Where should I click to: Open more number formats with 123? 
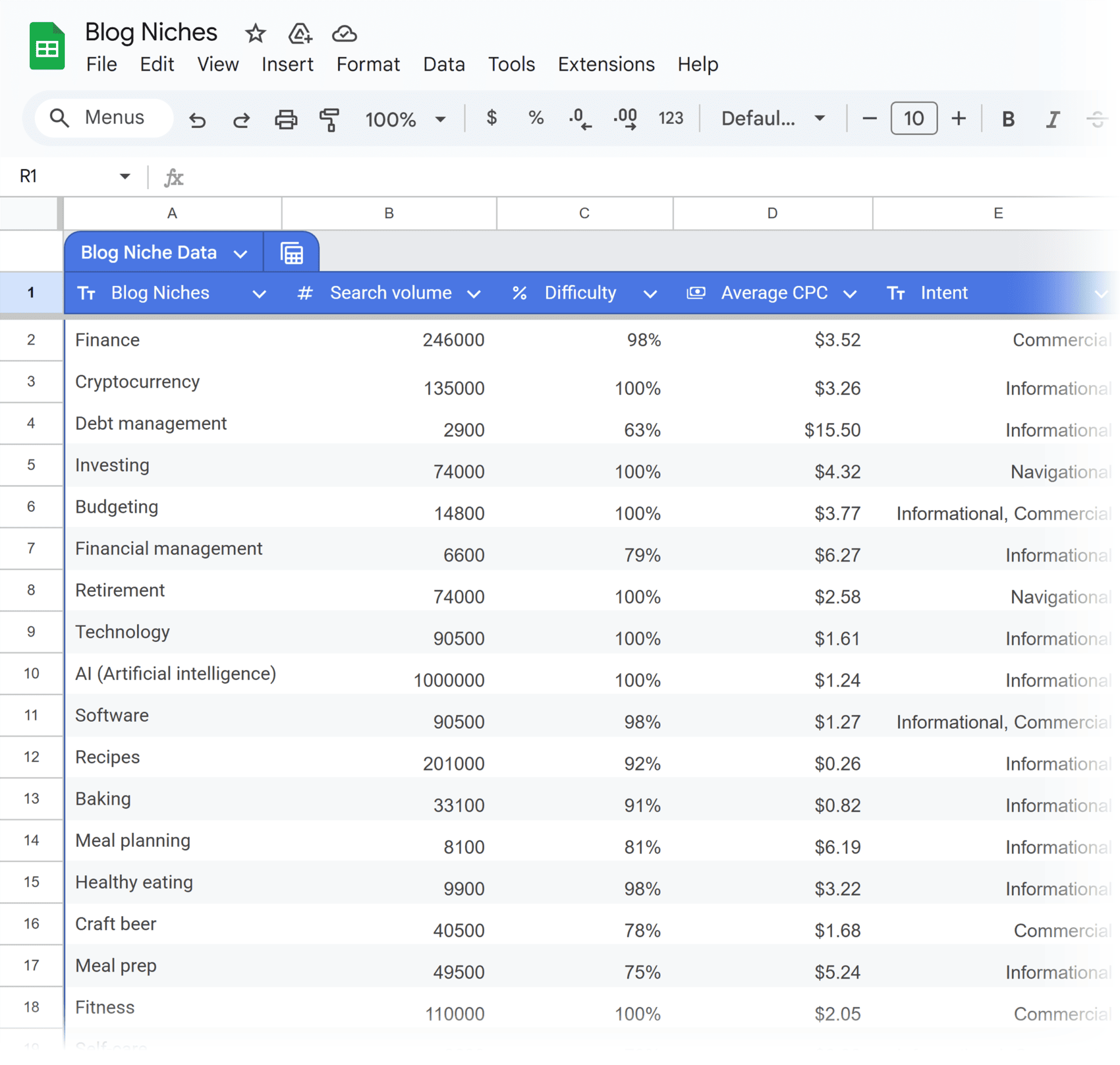[x=670, y=118]
